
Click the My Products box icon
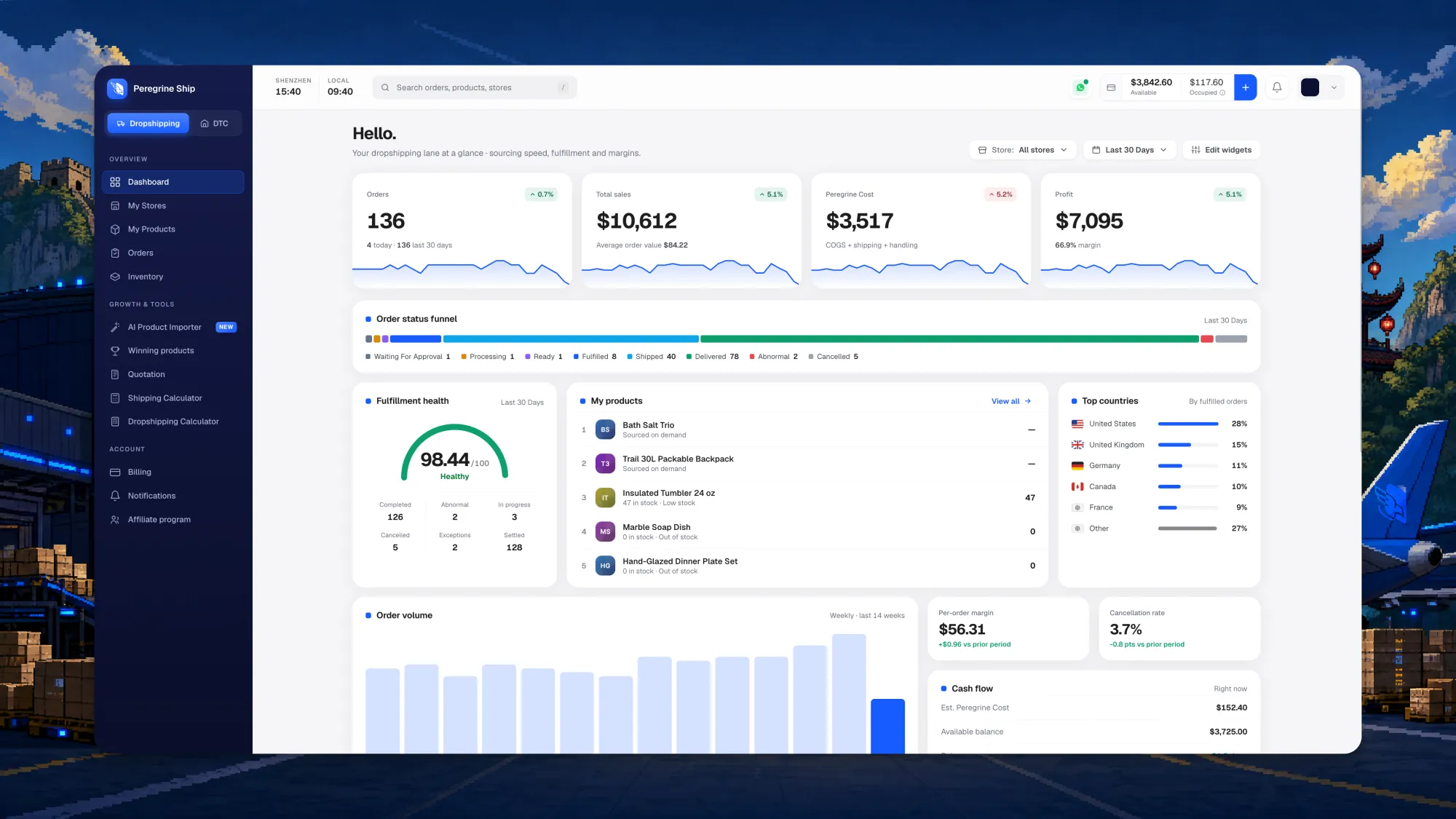pyautogui.click(x=115, y=229)
